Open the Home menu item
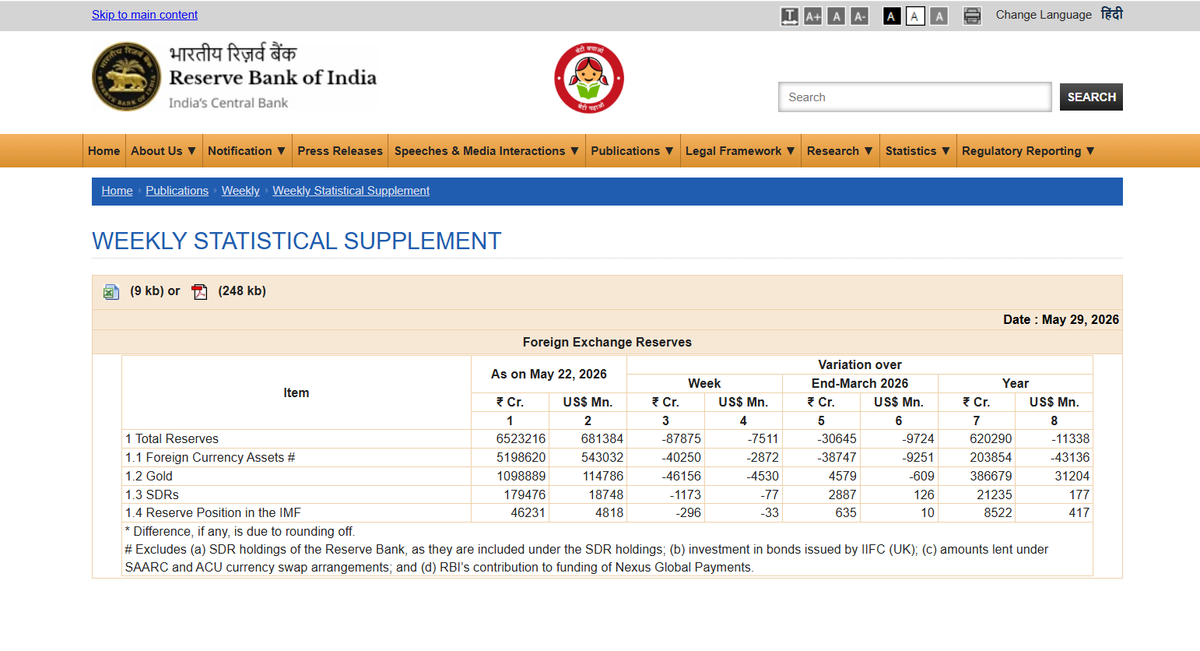The image size is (1200, 651). pyautogui.click(x=104, y=151)
